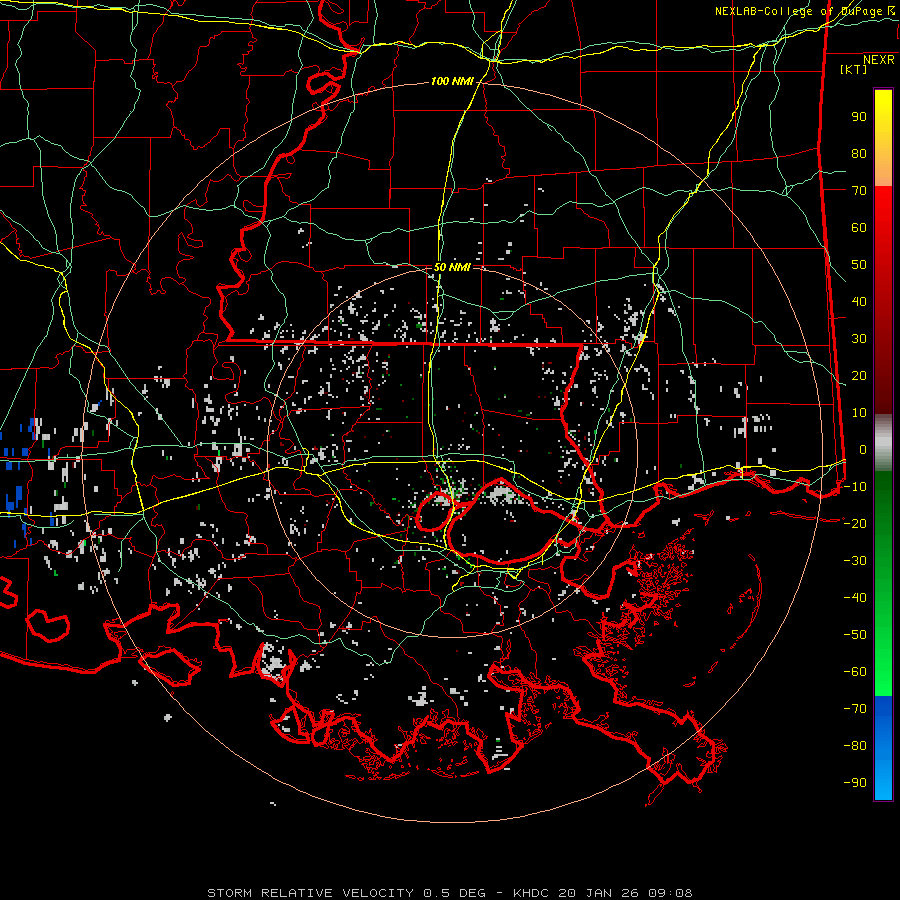Click the time "09:08" in the caption
This screenshot has width=900, height=900.
pyautogui.click(x=670, y=893)
